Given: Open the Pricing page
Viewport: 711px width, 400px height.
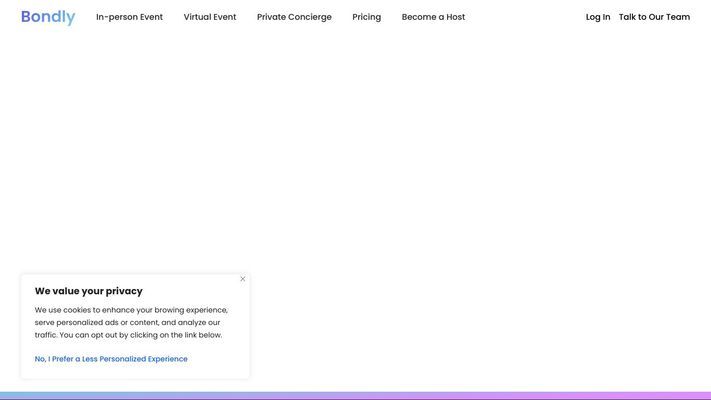Looking at the screenshot, I should (366, 17).
